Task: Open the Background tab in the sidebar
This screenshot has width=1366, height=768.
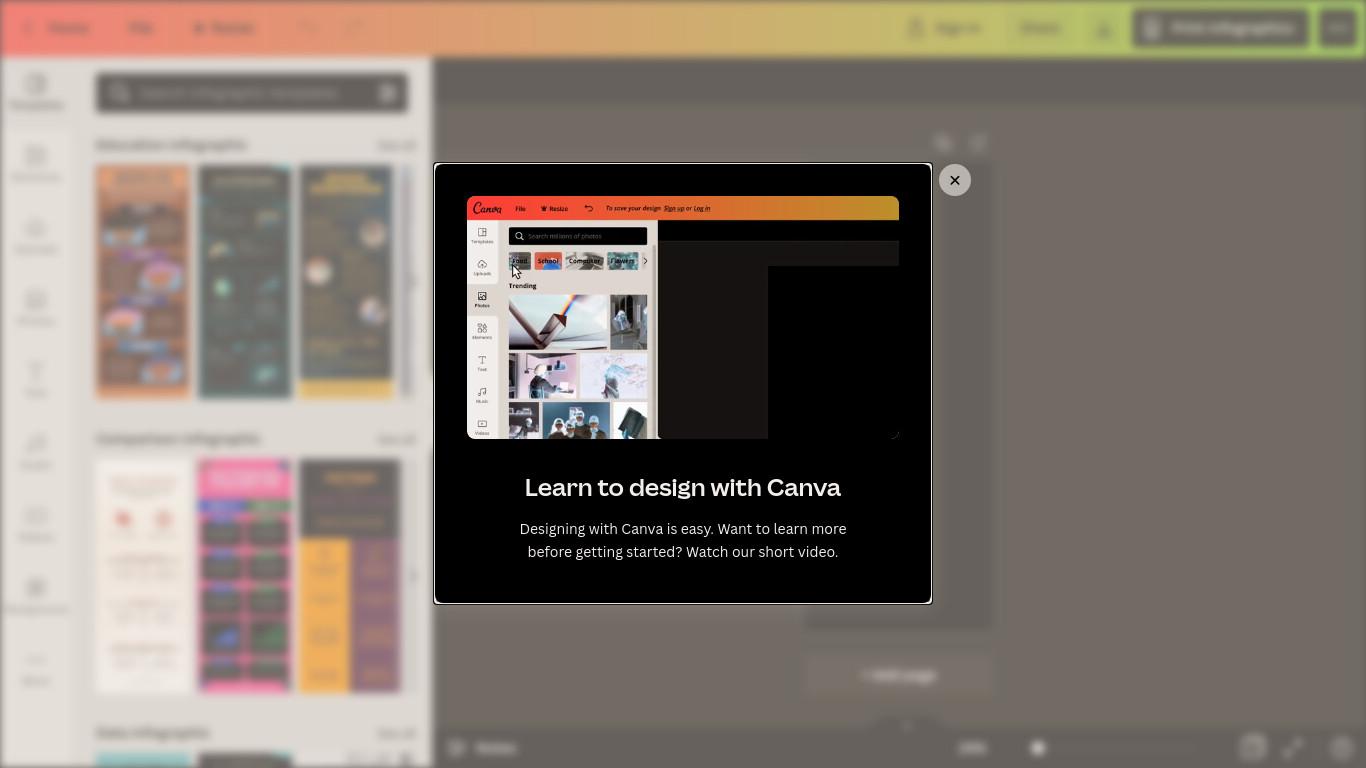Action: tap(36, 596)
